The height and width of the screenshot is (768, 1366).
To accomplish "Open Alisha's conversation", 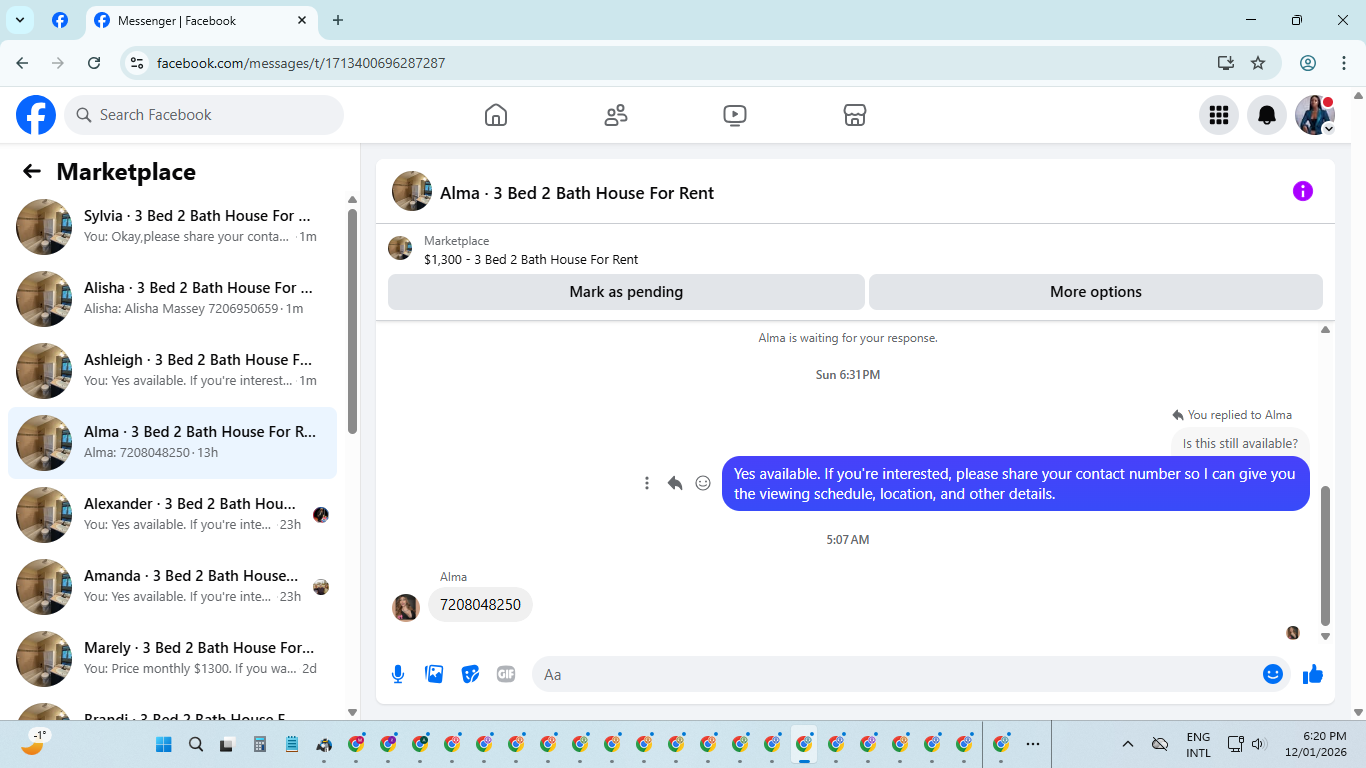I will coord(172,299).
